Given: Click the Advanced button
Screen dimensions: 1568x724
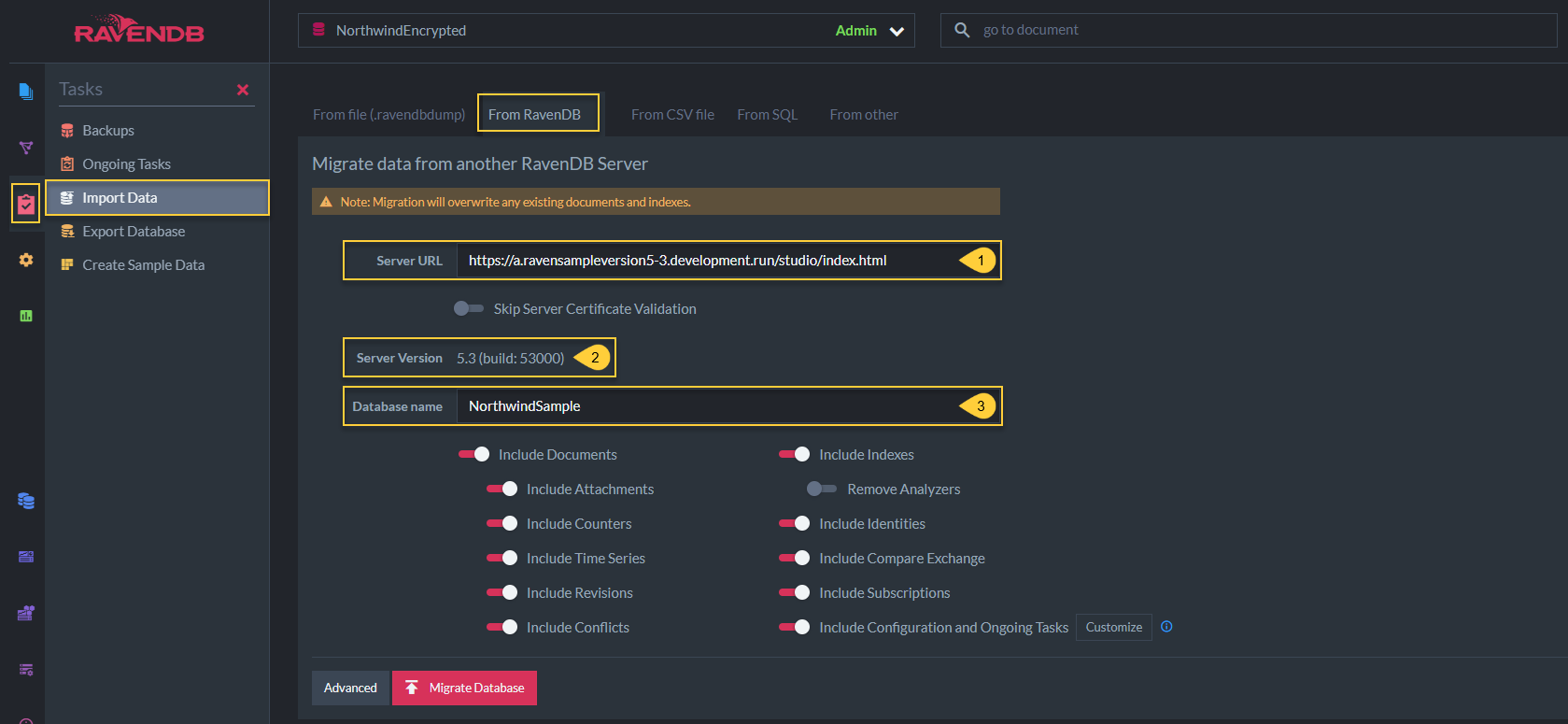Looking at the screenshot, I should (350, 688).
